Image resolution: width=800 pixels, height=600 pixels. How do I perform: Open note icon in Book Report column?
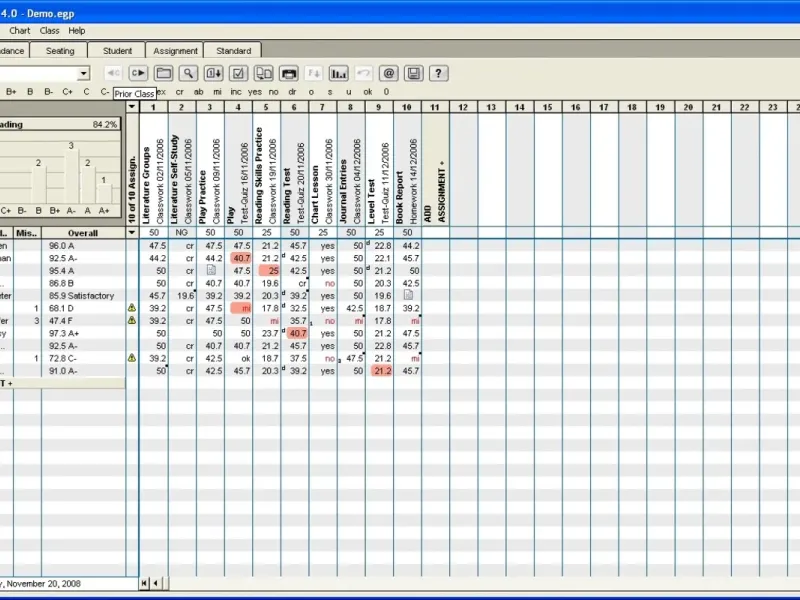tap(408, 295)
